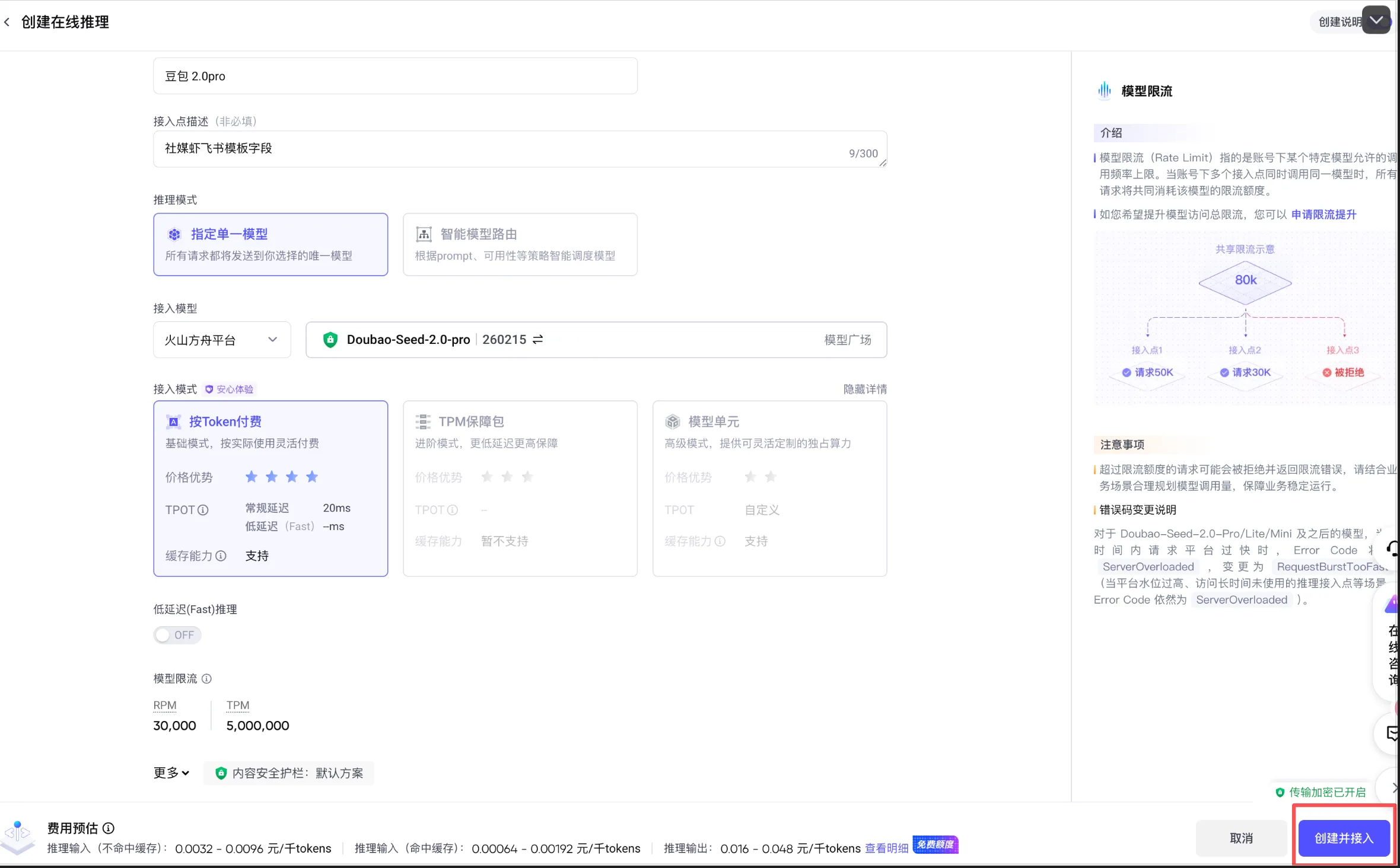Open the 申请限流提升 link

pyautogui.click(x=1324, y=215)
